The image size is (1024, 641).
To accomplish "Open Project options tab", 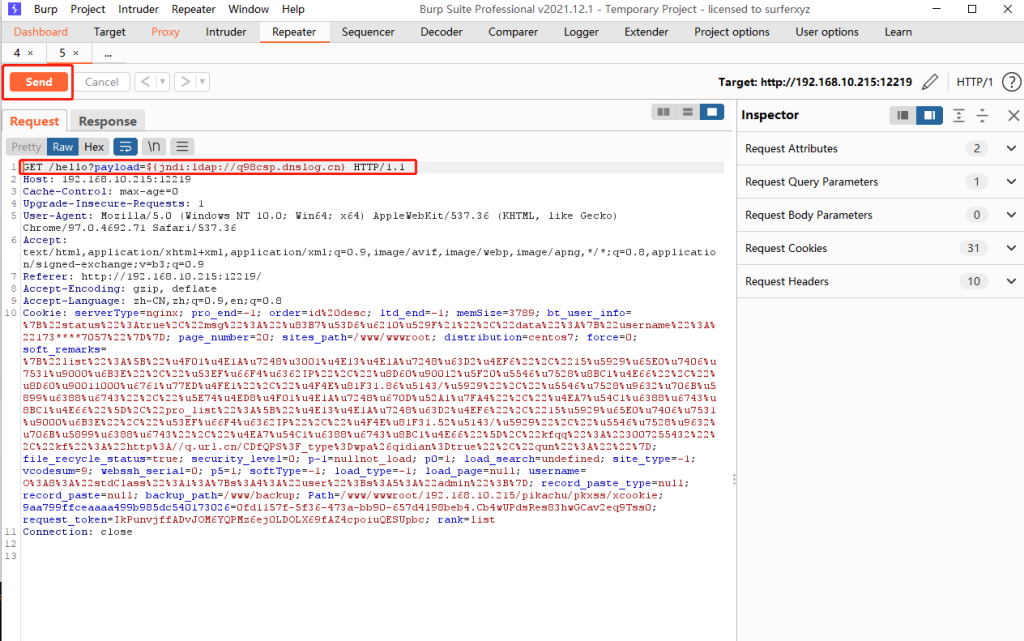I will [732, 32].
